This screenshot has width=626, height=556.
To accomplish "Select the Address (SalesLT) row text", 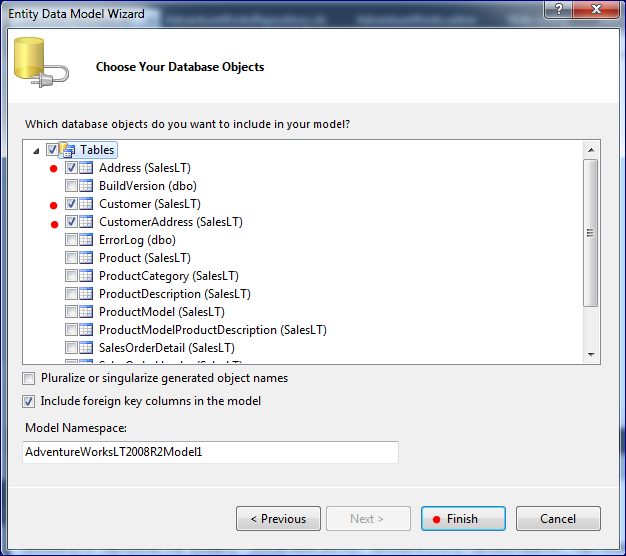I will (x=145, y=168).
